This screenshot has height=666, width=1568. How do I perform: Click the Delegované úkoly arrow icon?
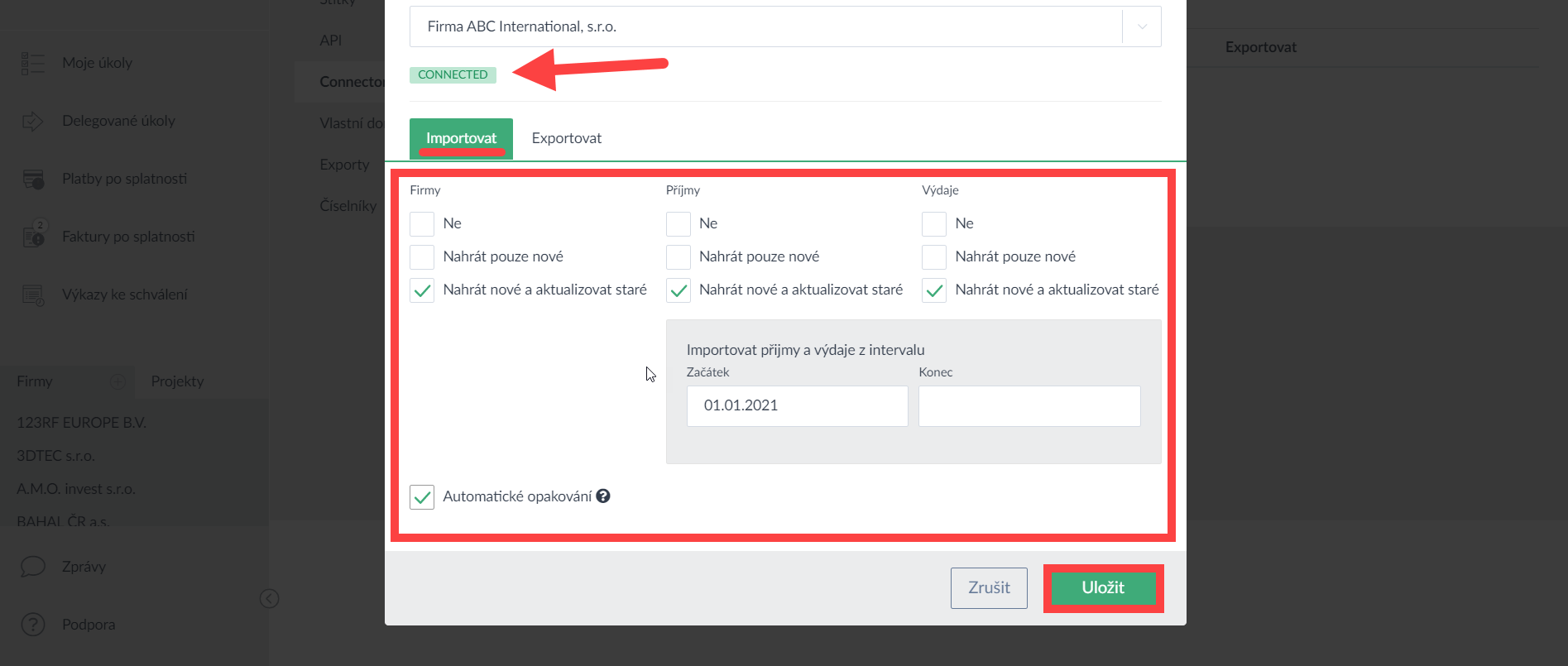click(x=32, y=122)
